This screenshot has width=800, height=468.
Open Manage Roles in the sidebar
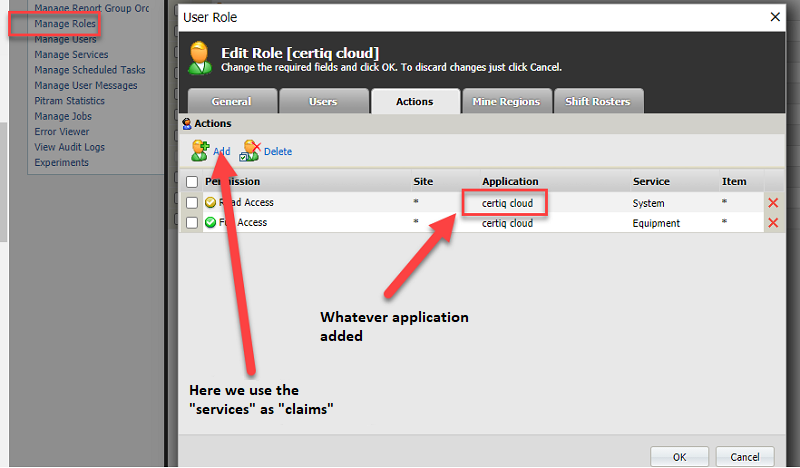coord(65,23)
